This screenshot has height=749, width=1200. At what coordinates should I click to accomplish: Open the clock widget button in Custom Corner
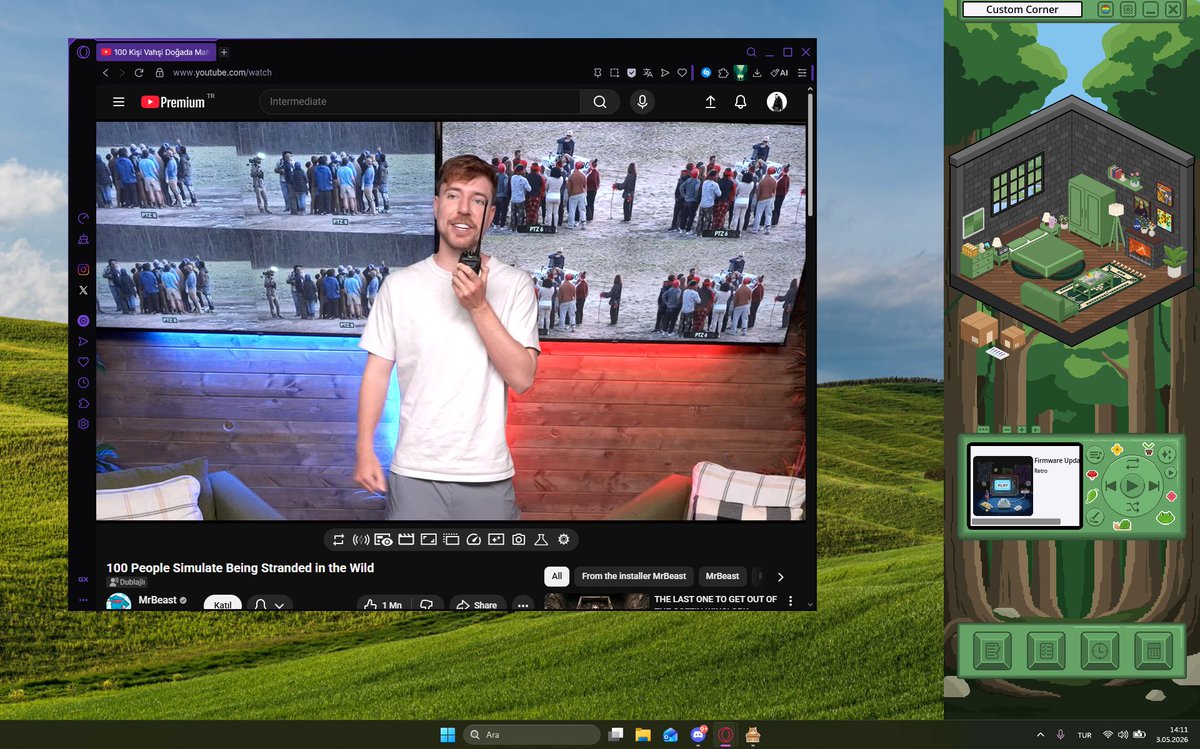(1099, 651)
